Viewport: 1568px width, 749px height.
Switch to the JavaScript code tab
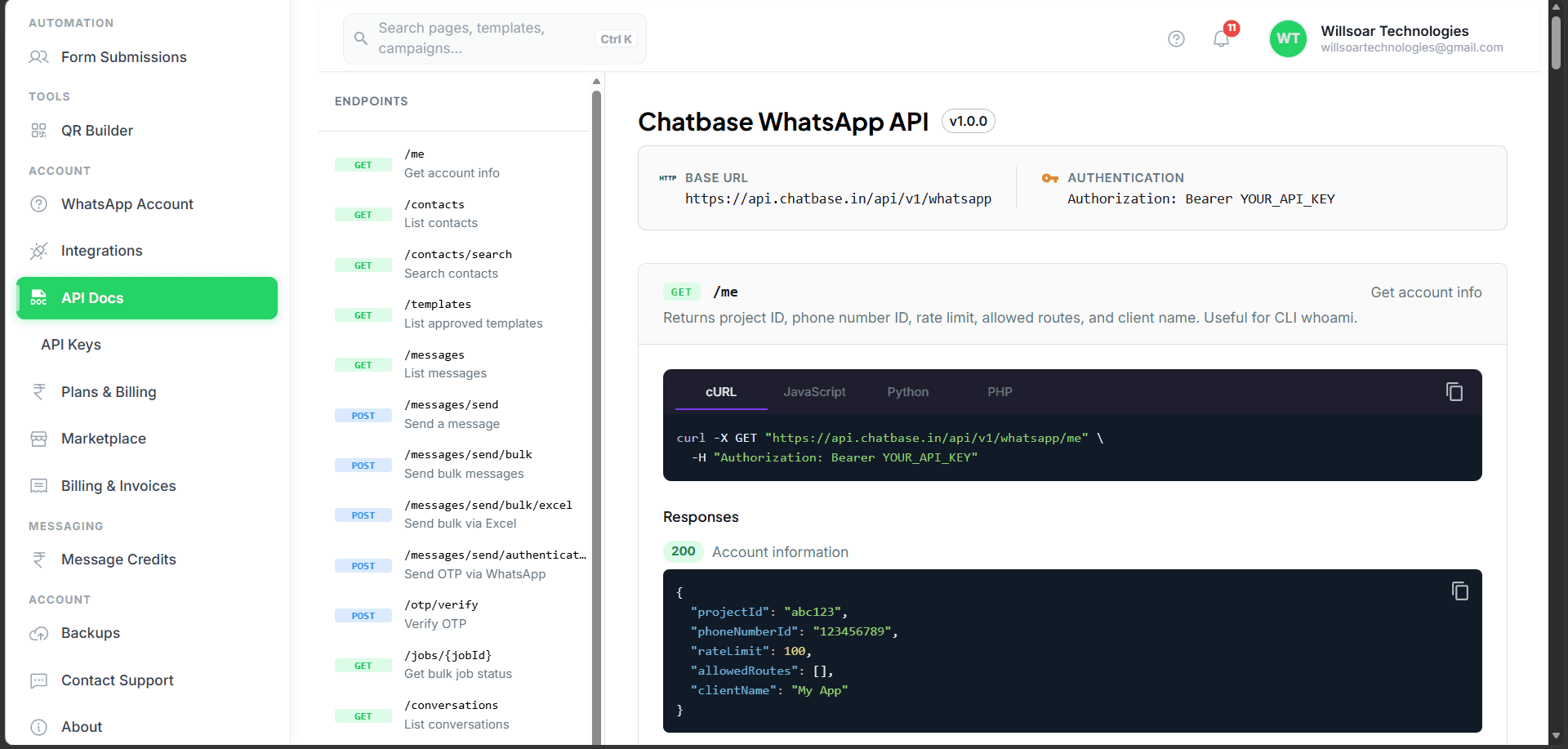[814, 392]
